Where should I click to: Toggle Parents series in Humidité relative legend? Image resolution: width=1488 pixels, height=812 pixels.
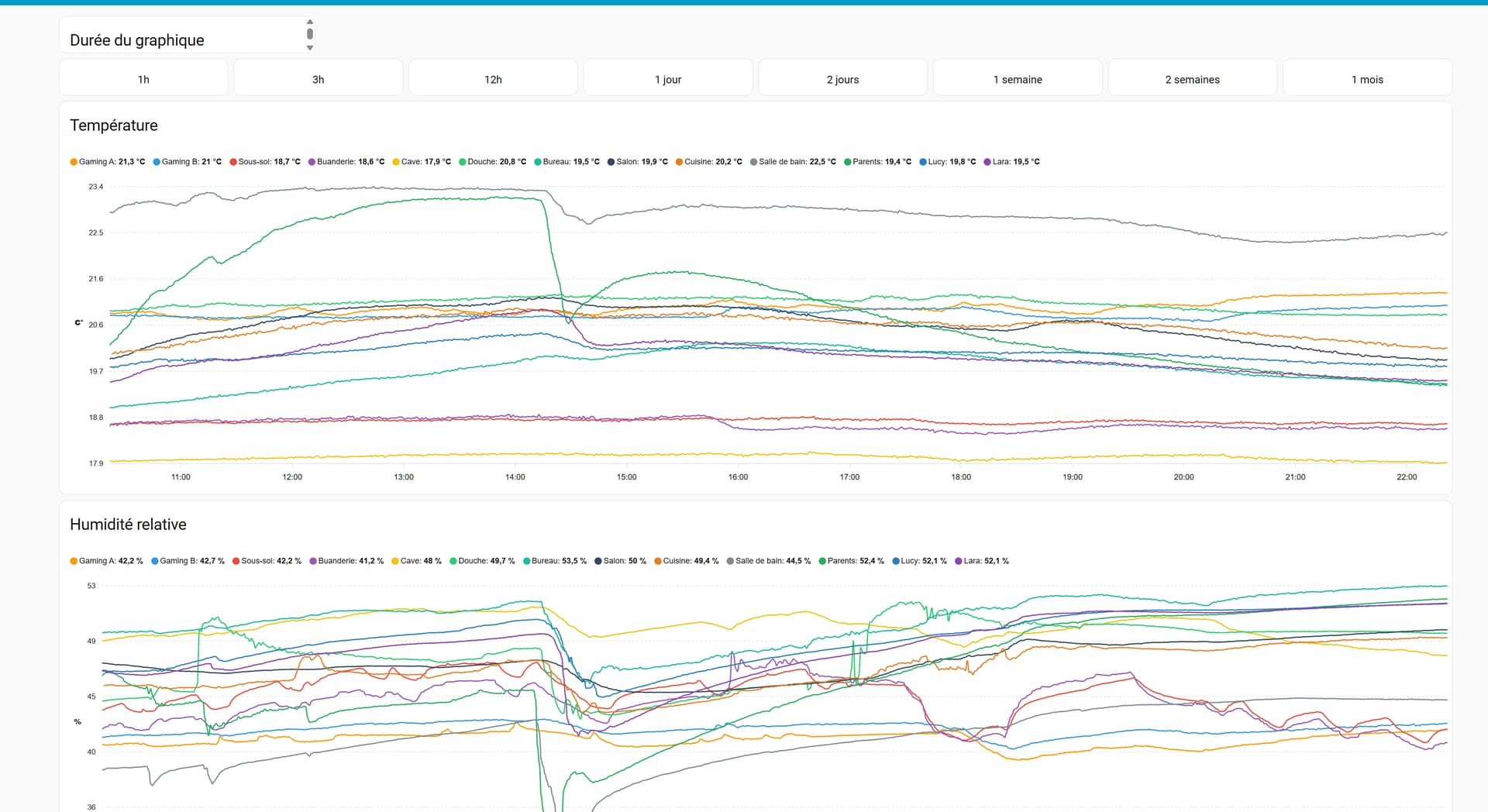(x=852, y=561)
